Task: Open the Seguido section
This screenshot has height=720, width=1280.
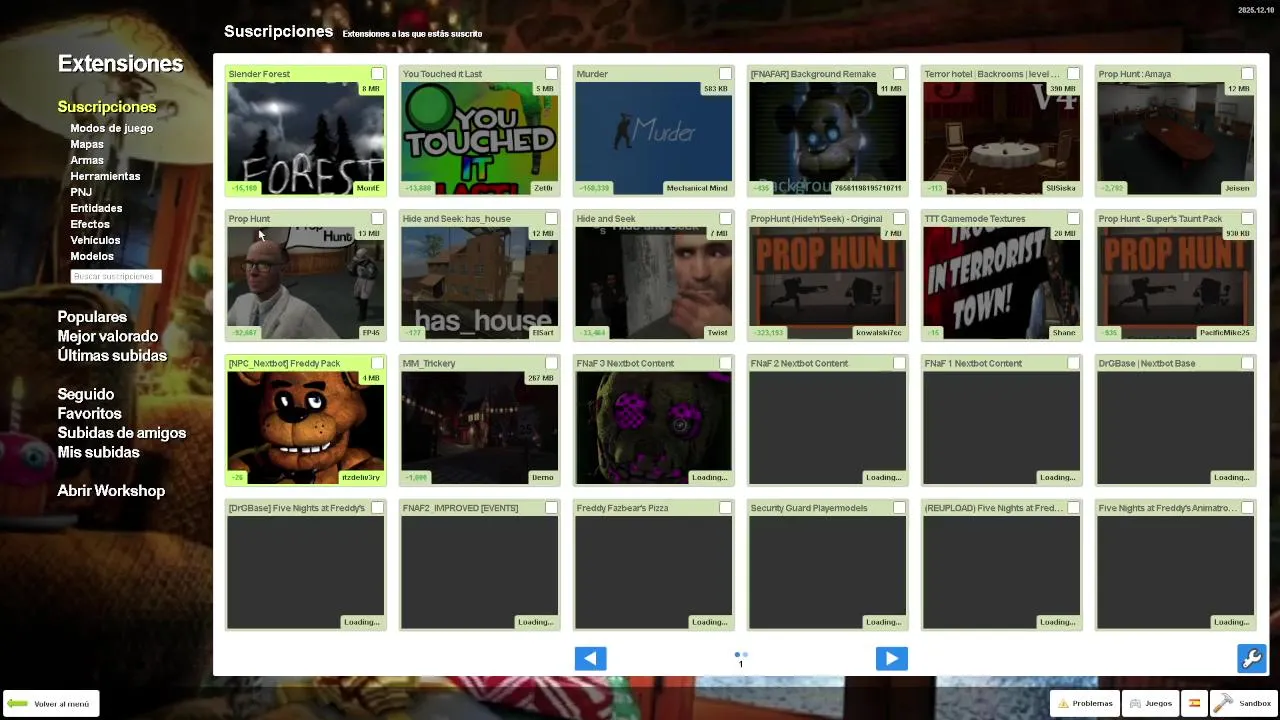Action: [86, 394]
